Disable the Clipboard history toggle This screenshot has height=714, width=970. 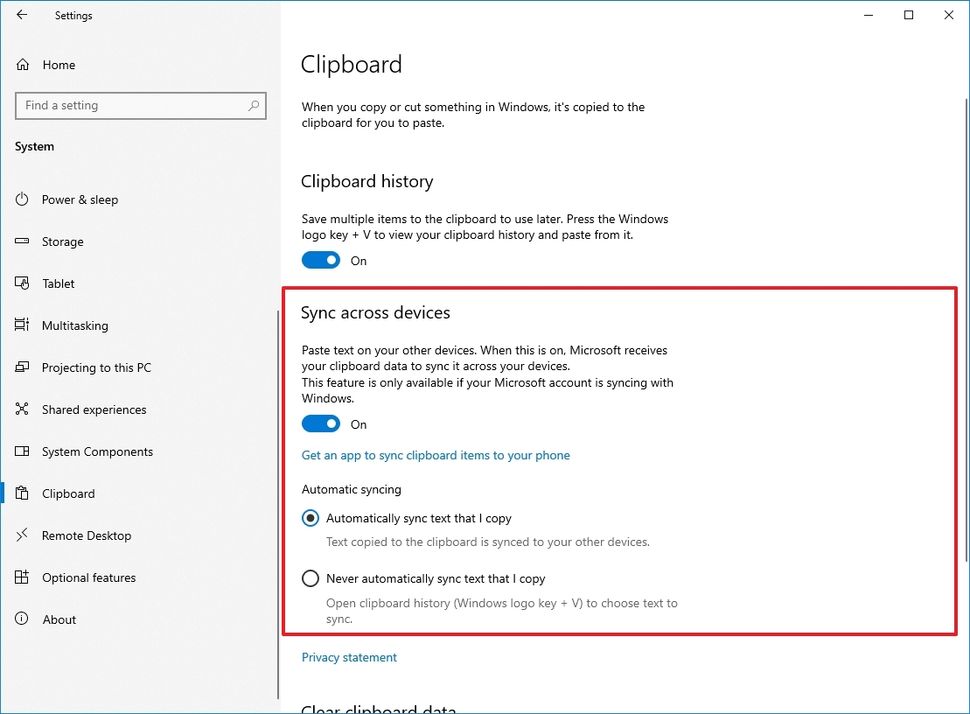[320, 259]
